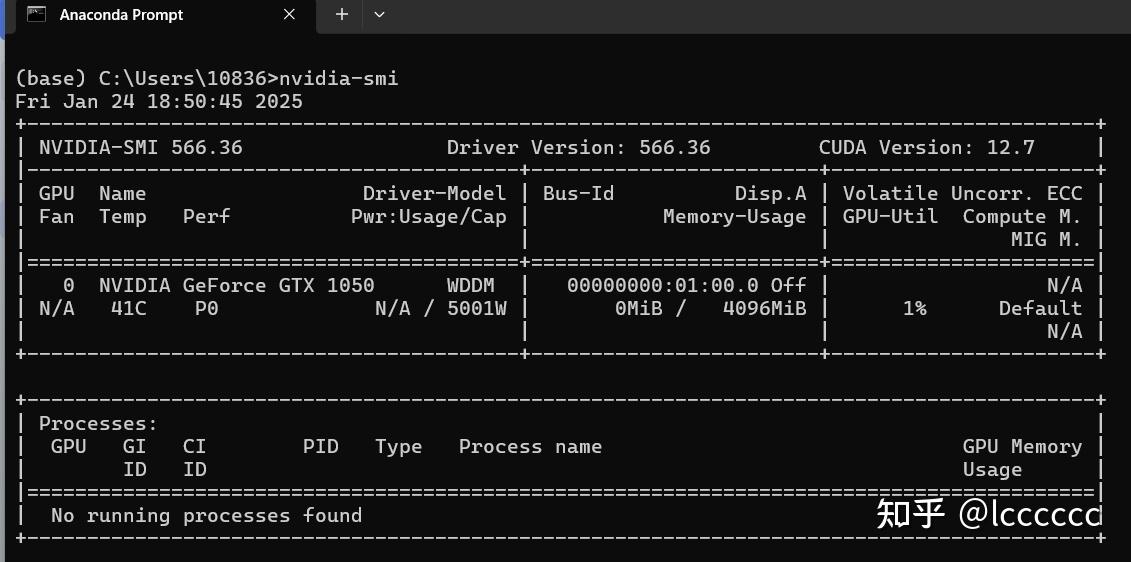The image size is (1131, 562).
Task: Click the PID column header
Action: point(320,447)
